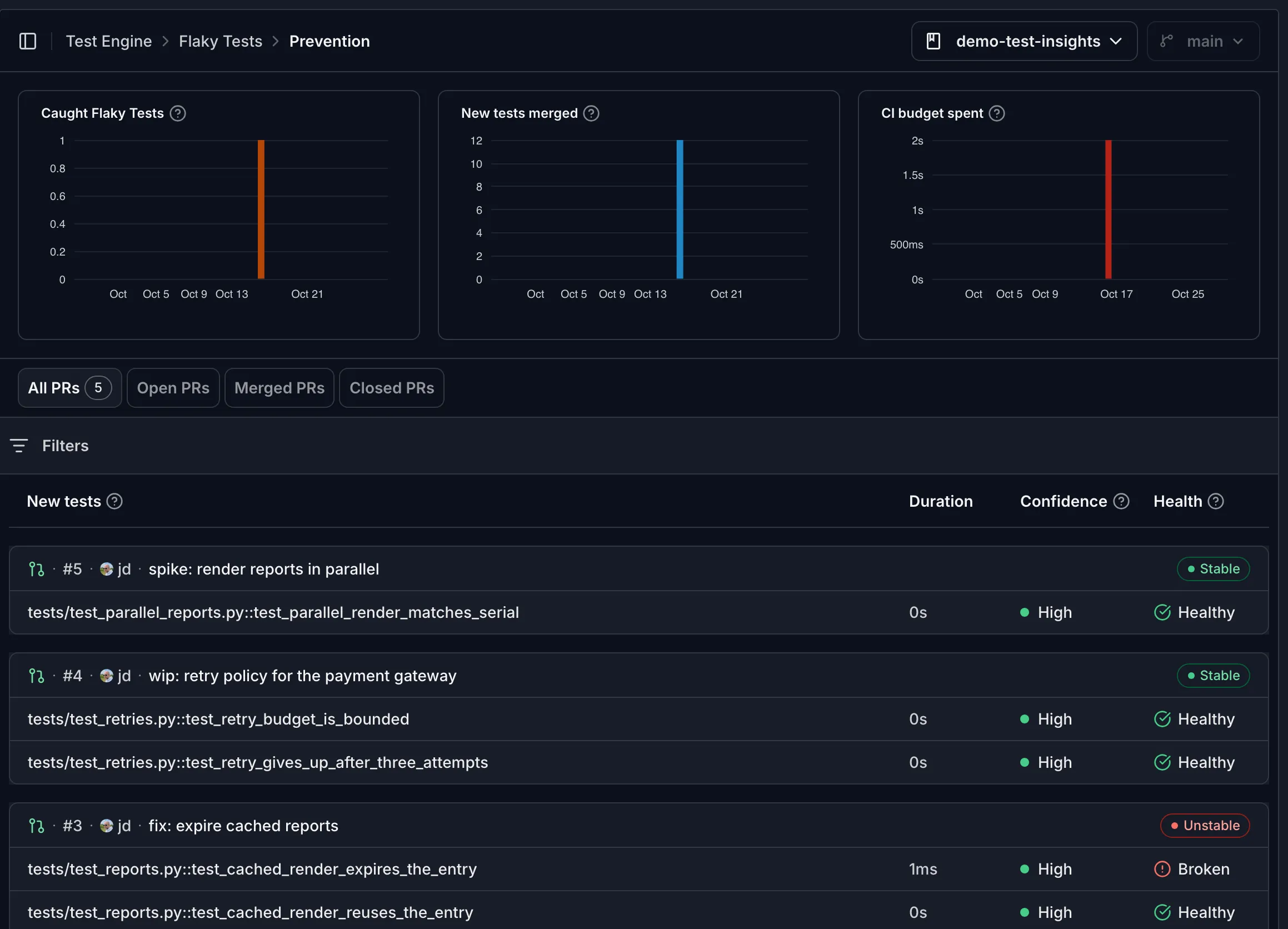
Task: Click the Prevention breadcrumb
Action: pyautogui.click(x=330, y=41)
